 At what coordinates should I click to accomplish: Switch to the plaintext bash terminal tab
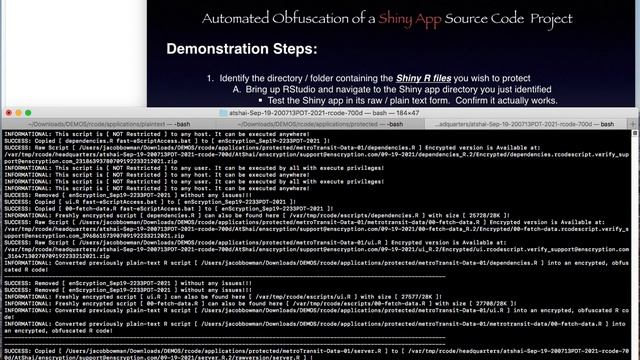[109, 124]
